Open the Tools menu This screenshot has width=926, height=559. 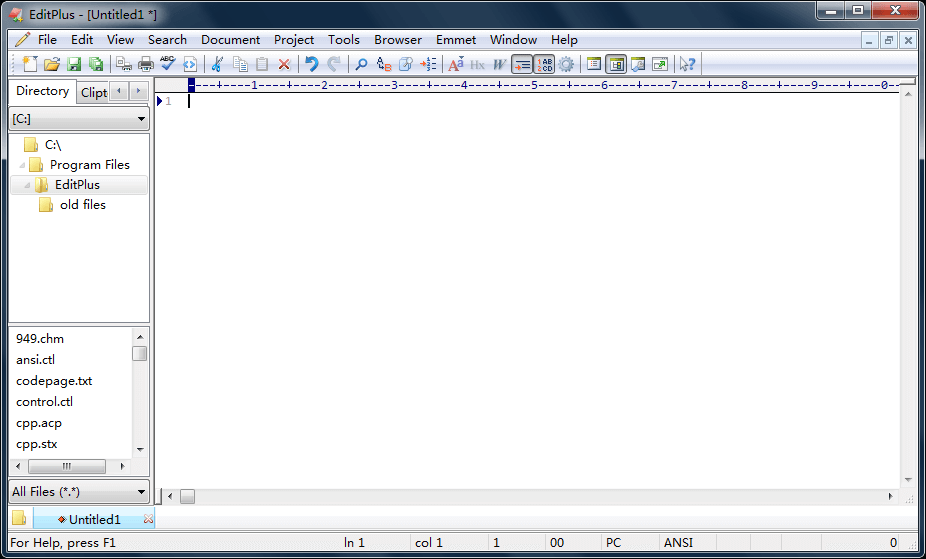click(344, 40)
